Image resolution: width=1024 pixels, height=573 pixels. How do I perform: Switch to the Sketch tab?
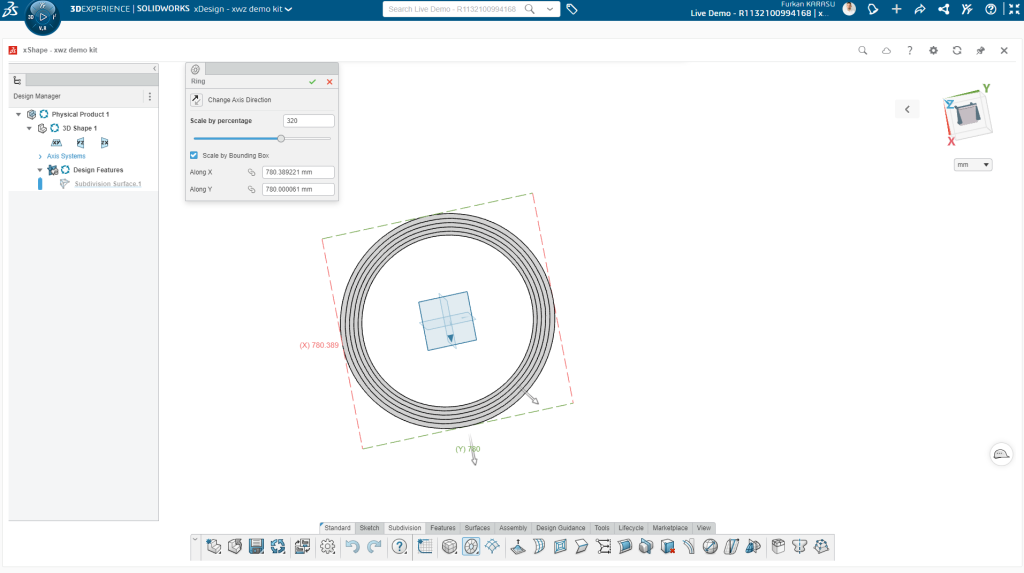pos(369,527)
